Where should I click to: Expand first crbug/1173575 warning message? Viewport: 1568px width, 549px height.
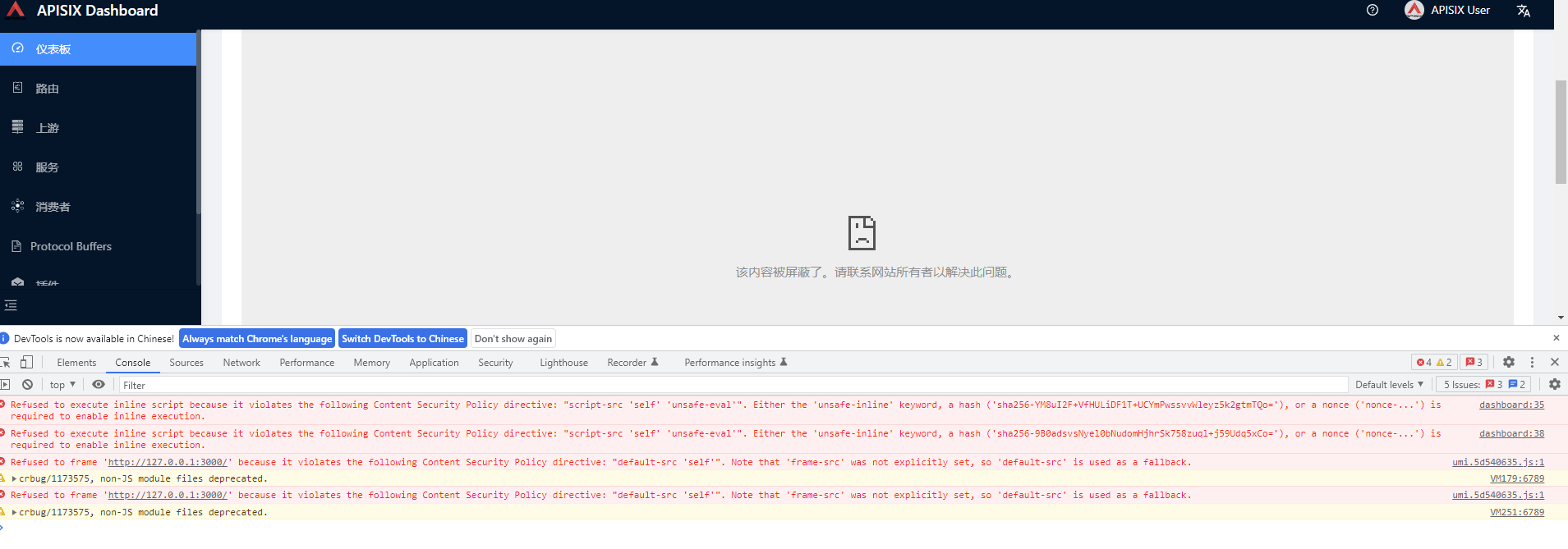(x=14, y=478)
